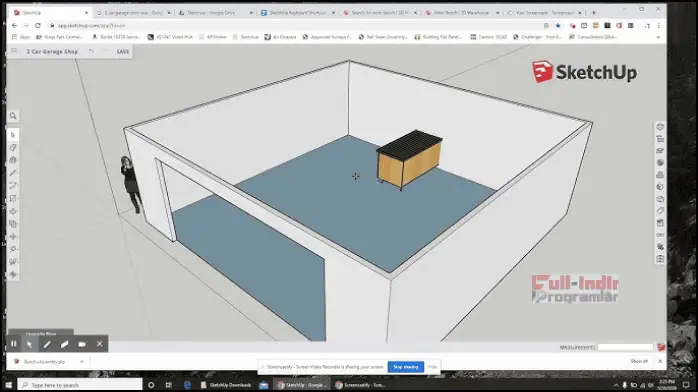Undo the last action in SketchUp
Viewport: 698px width, 392px height.
(91, 52)
